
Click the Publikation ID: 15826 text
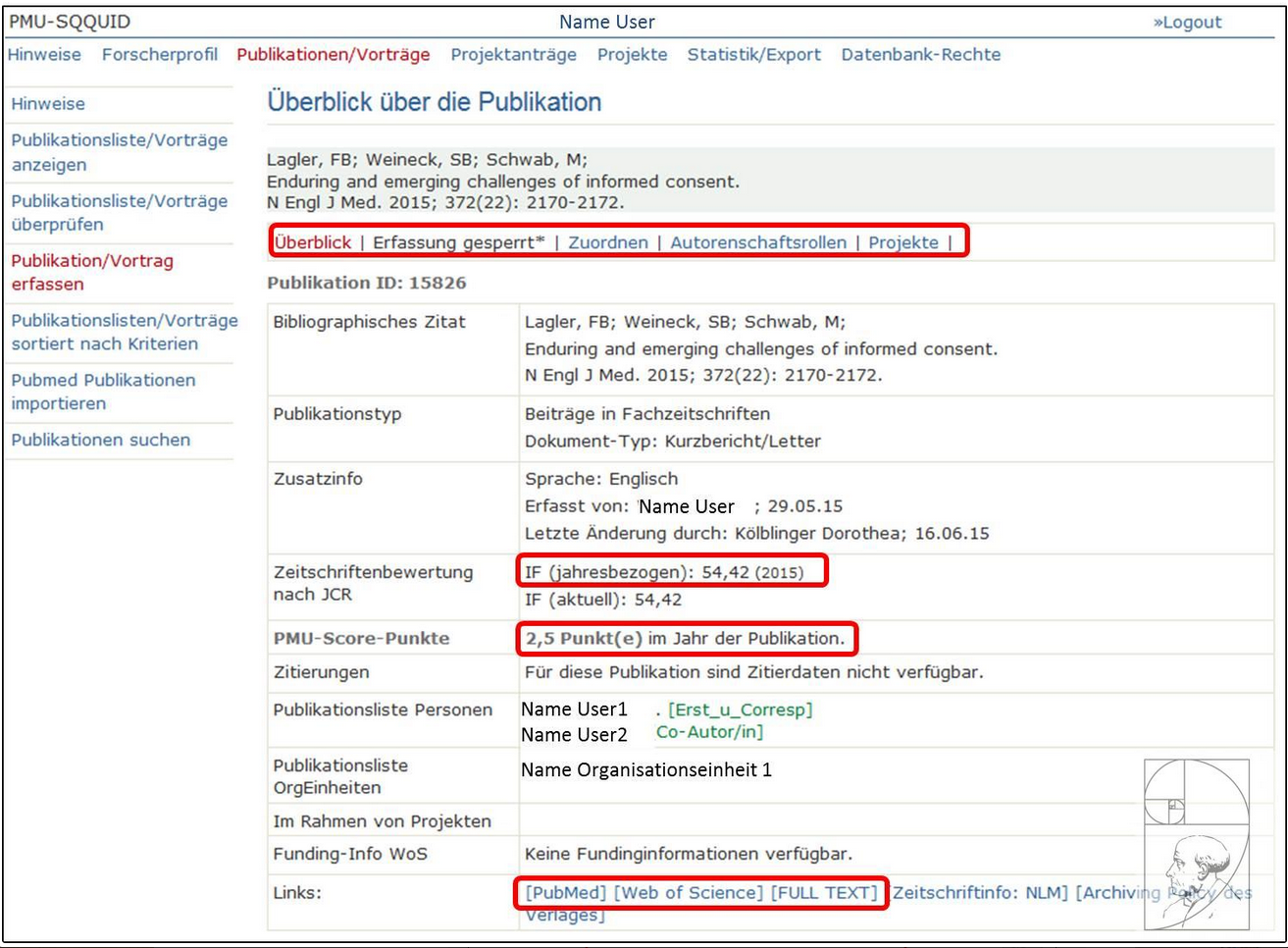367,284
